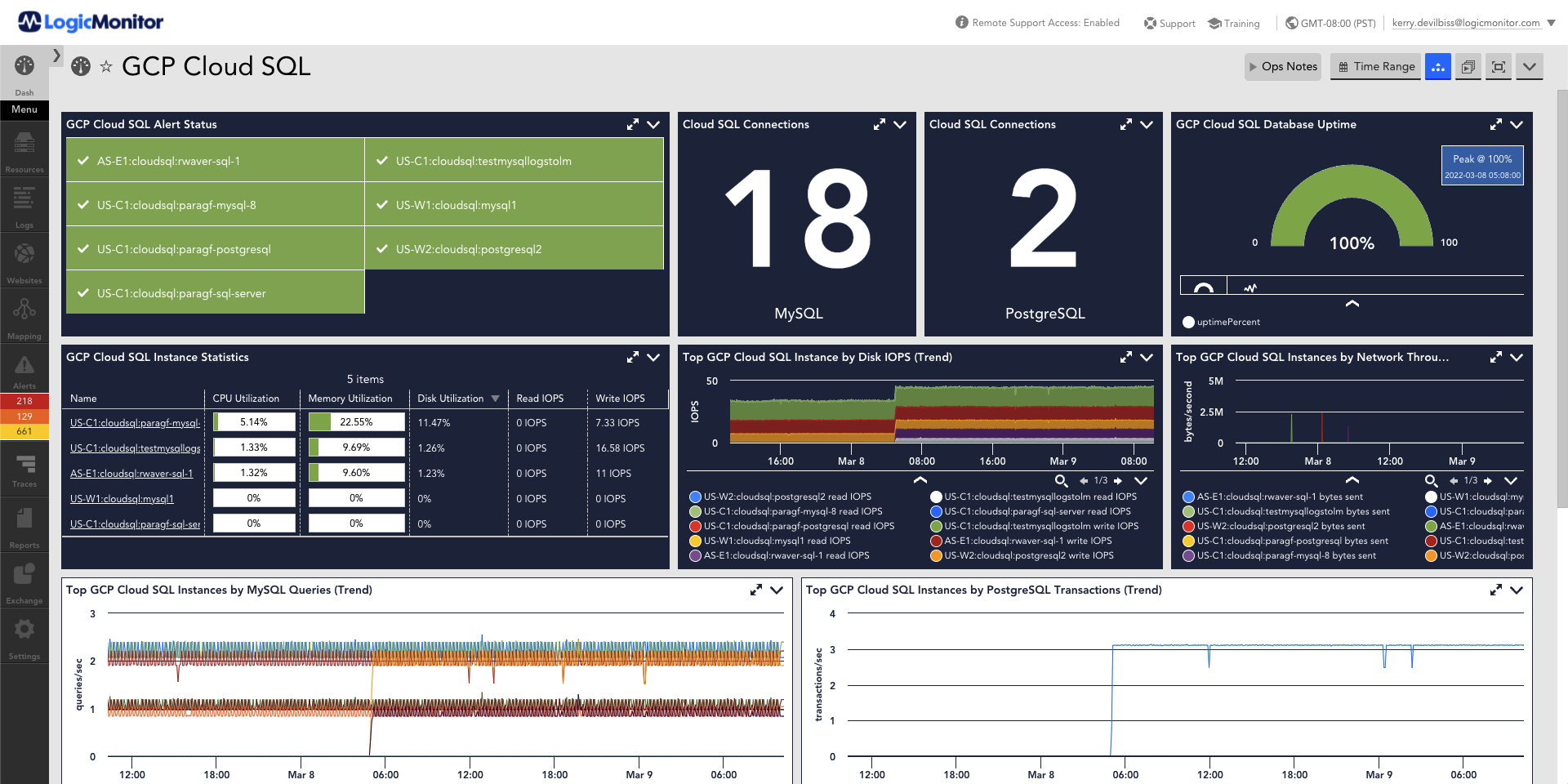1568x784 pixels.
Task: Select the Reports icon
Action: 24,523
